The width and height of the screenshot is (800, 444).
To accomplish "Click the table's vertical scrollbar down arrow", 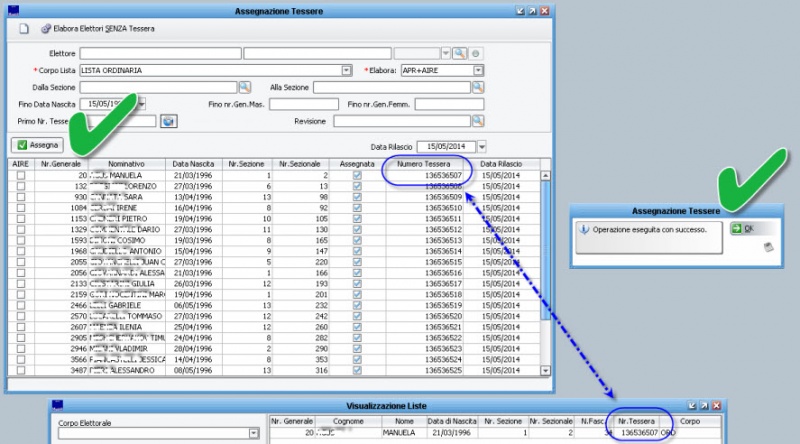I will (545, 370).
